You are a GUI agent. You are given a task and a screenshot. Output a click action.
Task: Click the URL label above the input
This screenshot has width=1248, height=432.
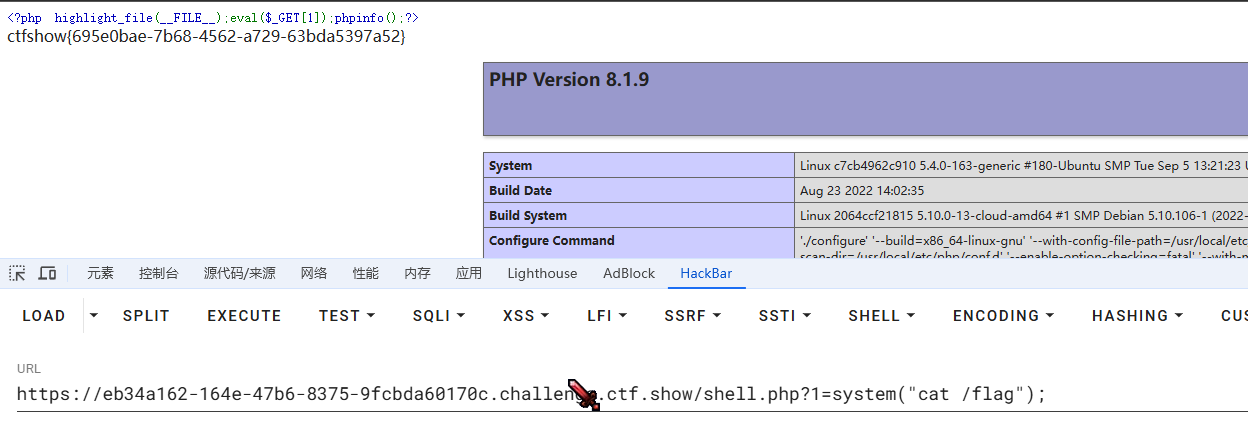coord(29,369)
